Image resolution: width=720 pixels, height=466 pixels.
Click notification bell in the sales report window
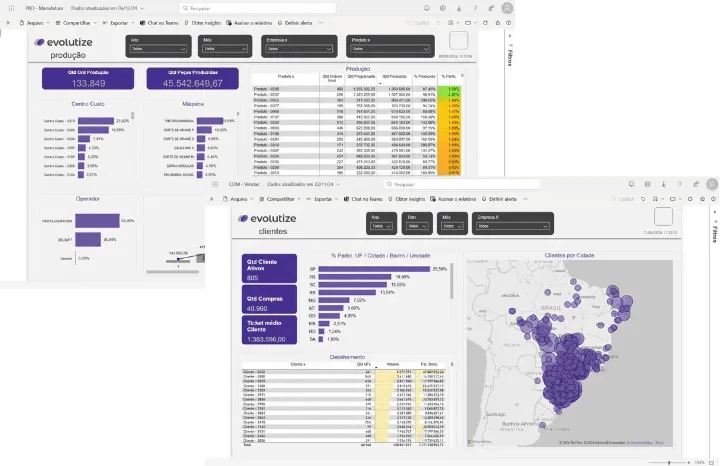click(x=629, y=185)
